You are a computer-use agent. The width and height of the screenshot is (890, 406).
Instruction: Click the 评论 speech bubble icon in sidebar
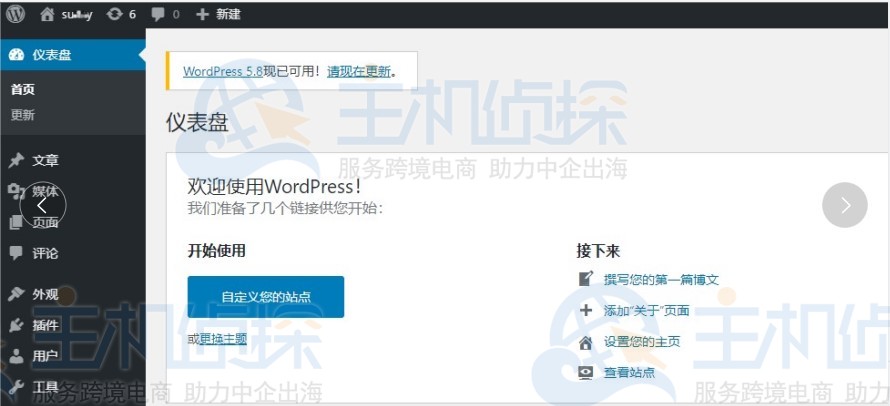click(x=16, y=253)
